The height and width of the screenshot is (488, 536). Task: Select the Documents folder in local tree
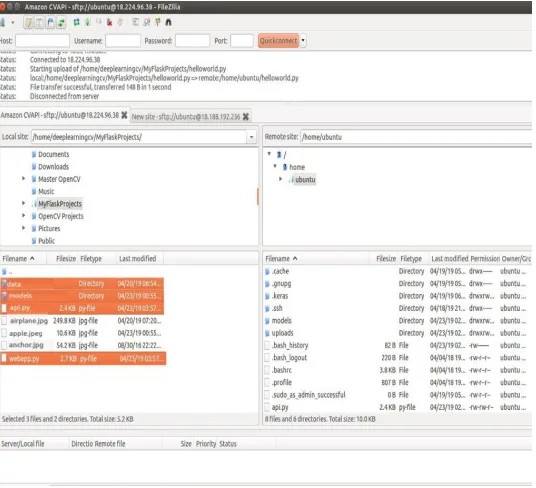[54, 155]
